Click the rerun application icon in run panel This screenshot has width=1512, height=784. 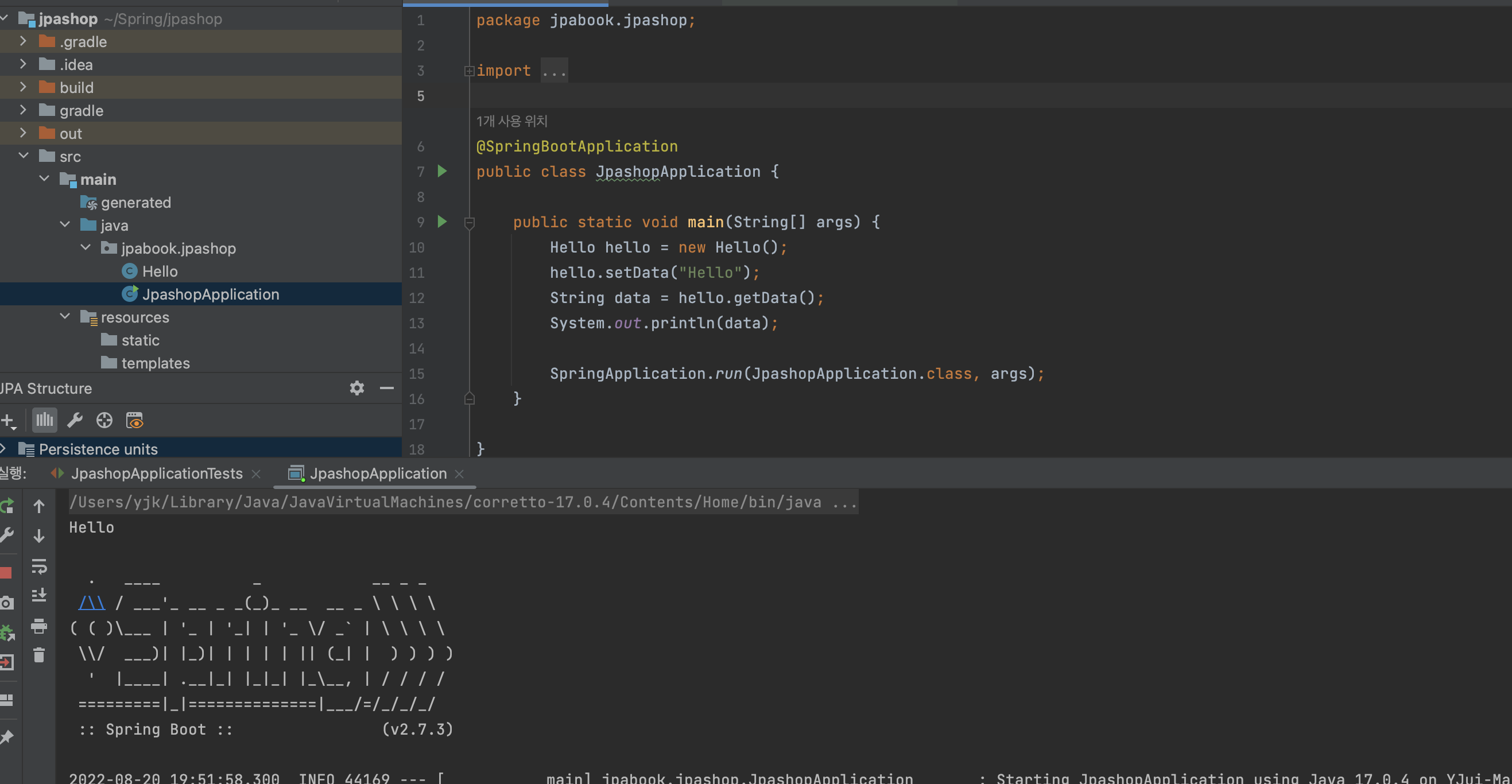7,506
